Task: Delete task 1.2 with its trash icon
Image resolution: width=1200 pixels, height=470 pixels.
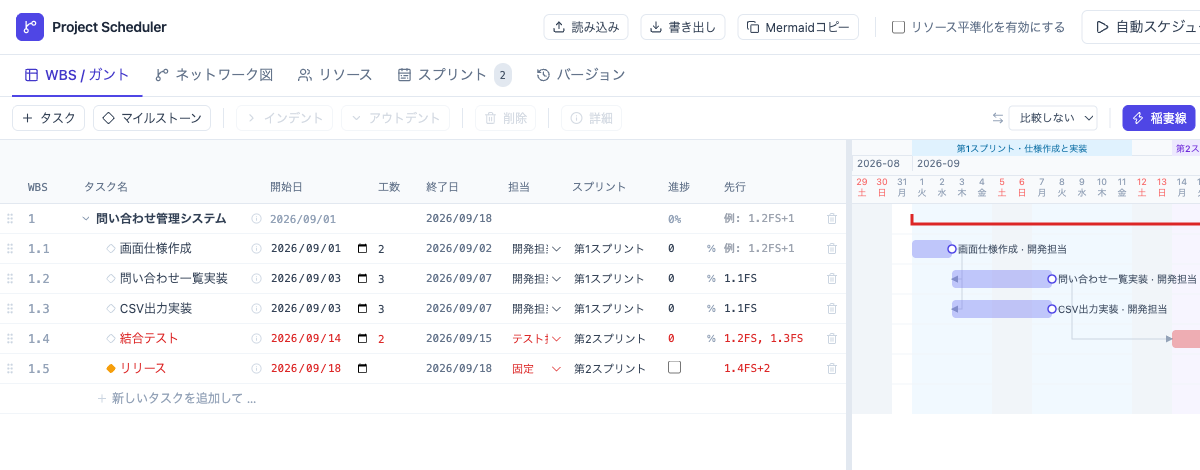Action: [831, 279]
